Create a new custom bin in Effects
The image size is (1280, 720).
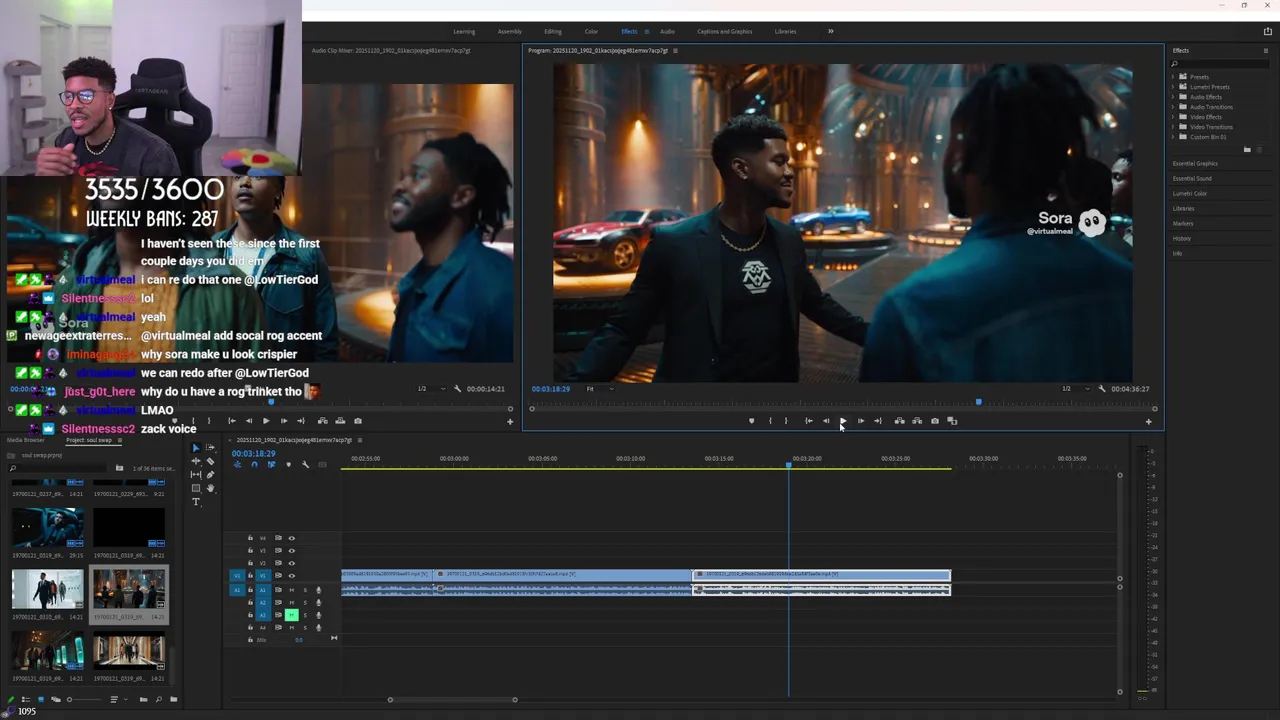1247,150
